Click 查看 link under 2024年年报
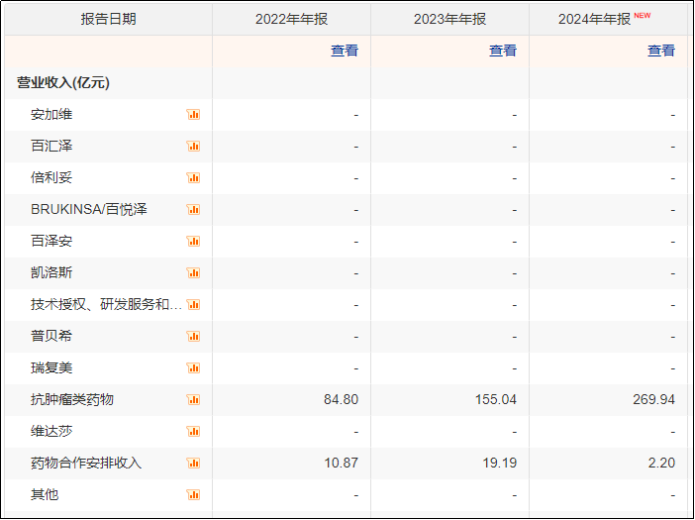The height and width of the screenshot is (520, 695). (661, 51)
